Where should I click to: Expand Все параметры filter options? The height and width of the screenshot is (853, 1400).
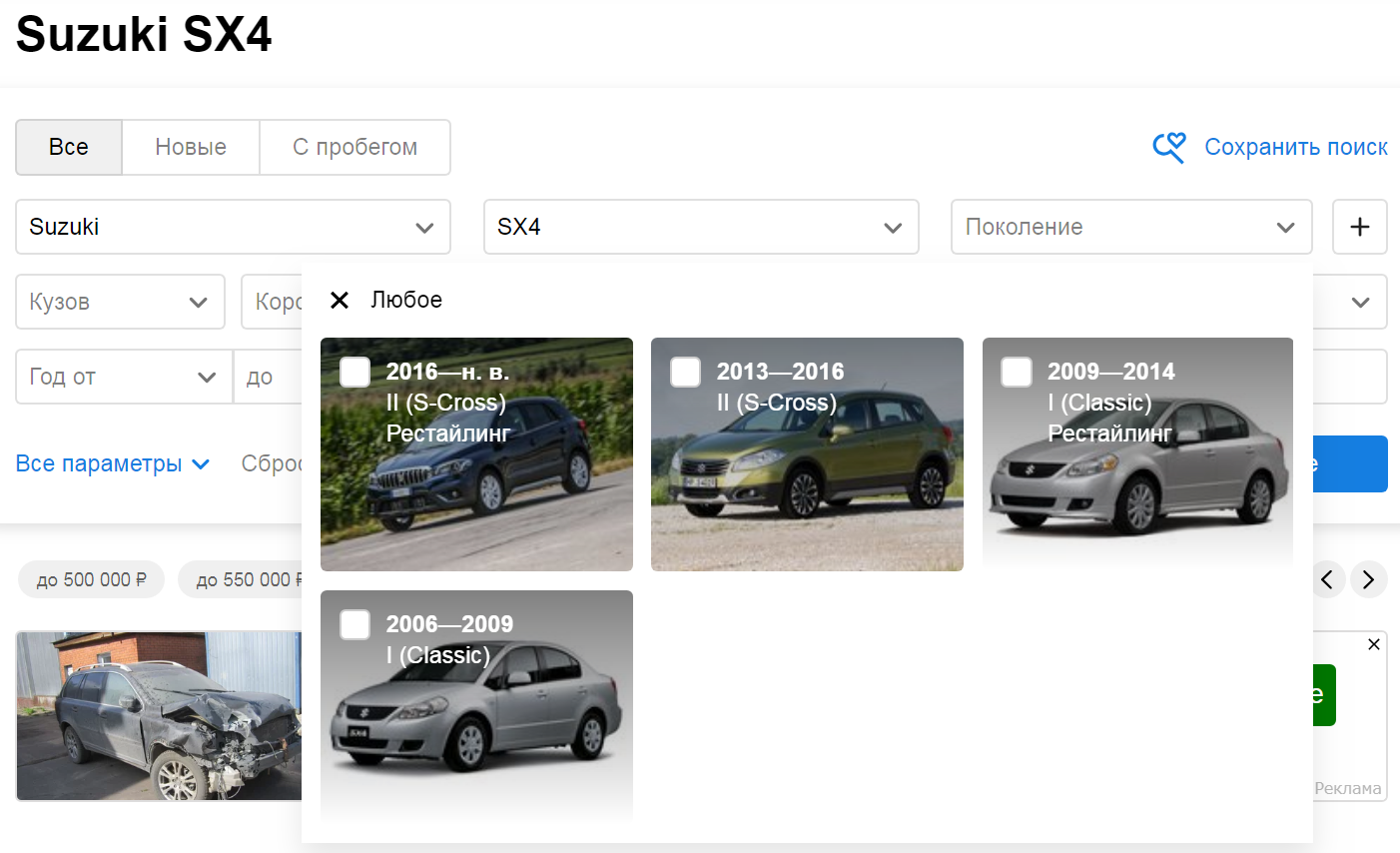click(113, 463)
